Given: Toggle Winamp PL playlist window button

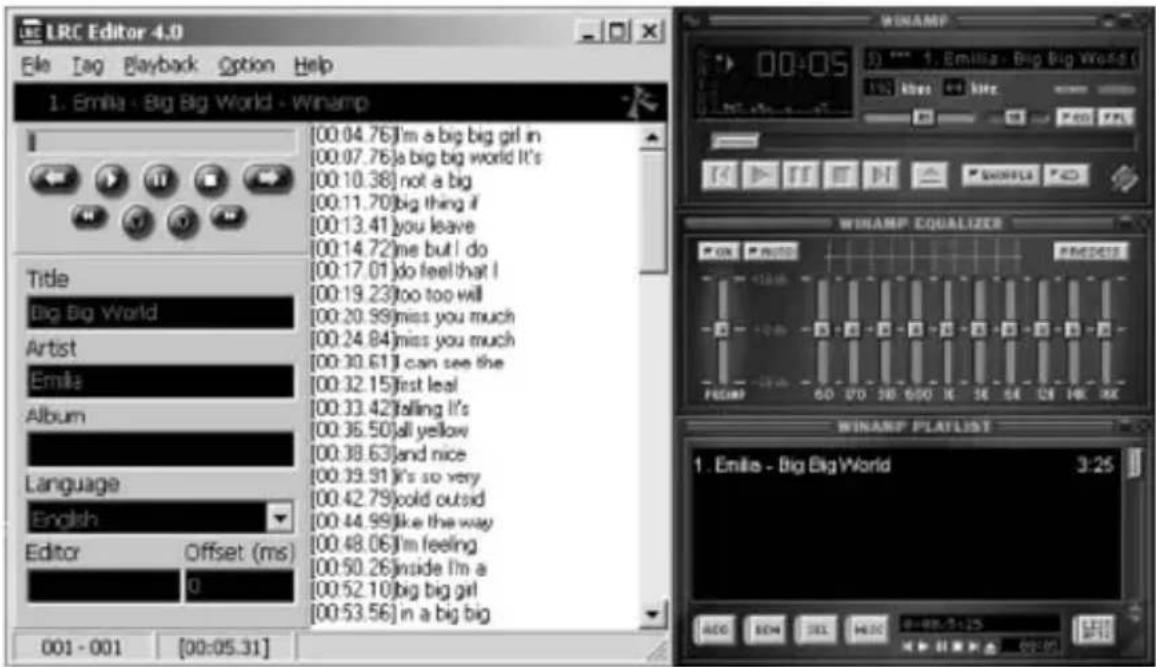Looking at the screenshot, I should click(x=1115, y=117).
